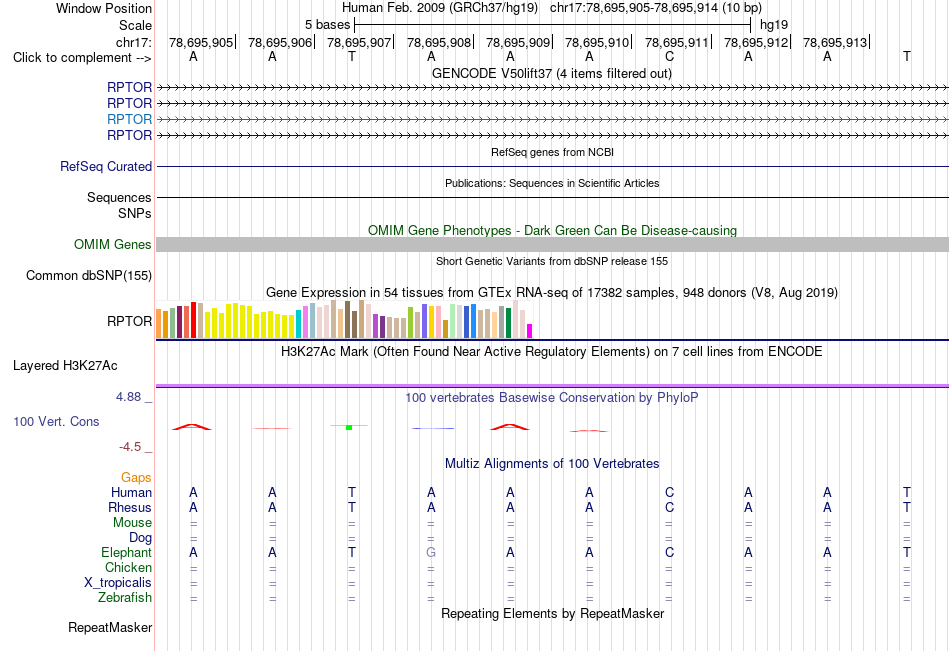The height and width of the screenshot is (651, 950).
Task: Select the X_tropicalis alignment row label
Action: coord(118,583)
